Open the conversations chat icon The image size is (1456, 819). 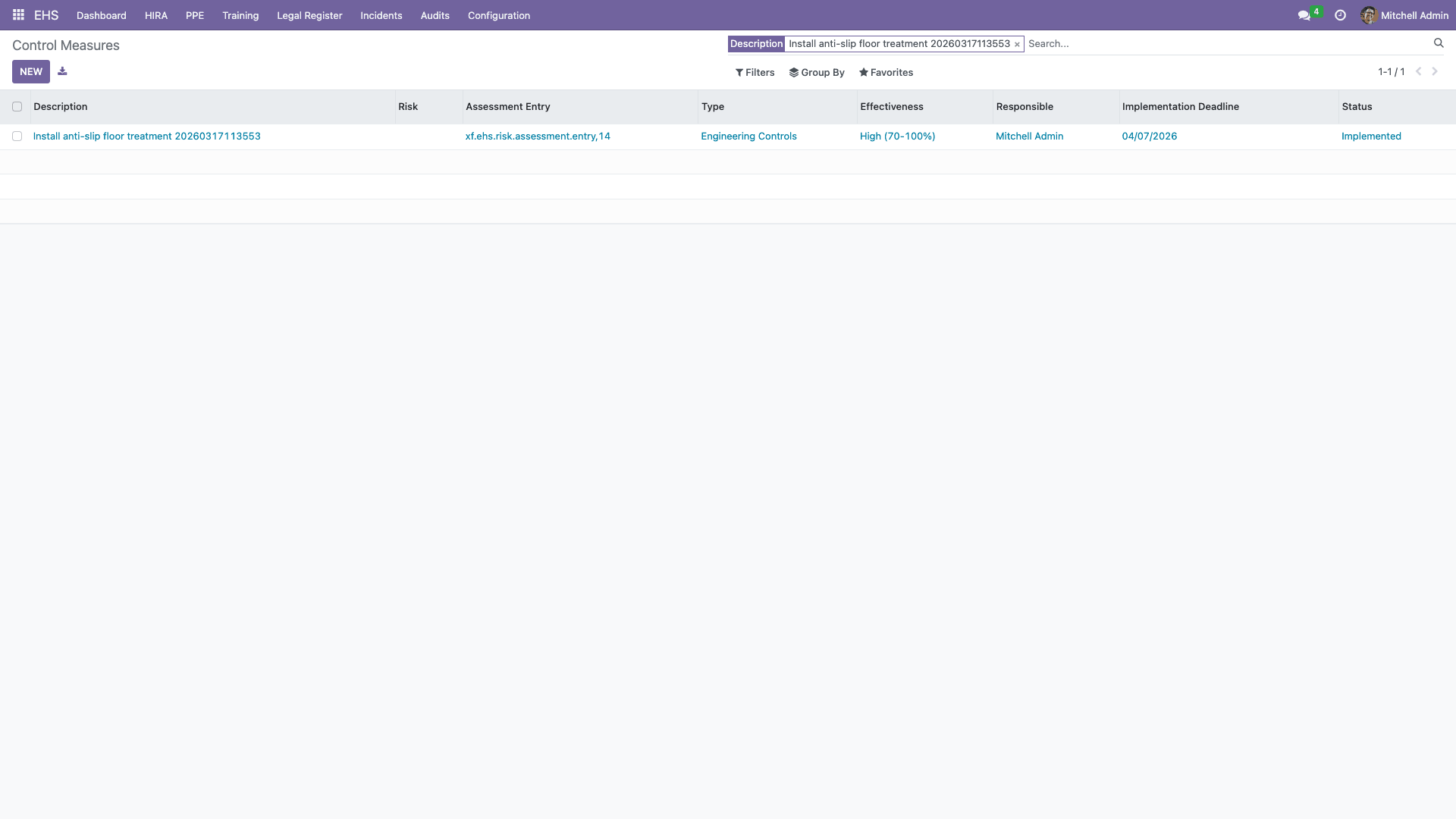(1304, 15)
